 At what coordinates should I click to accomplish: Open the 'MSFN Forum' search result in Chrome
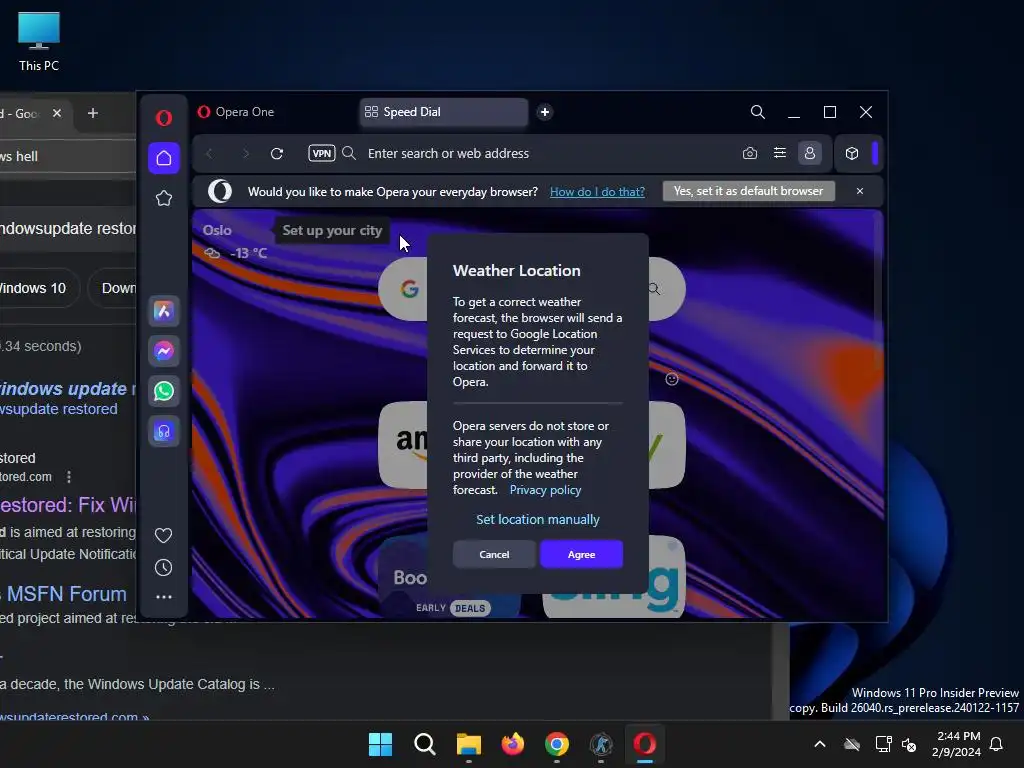66,594
